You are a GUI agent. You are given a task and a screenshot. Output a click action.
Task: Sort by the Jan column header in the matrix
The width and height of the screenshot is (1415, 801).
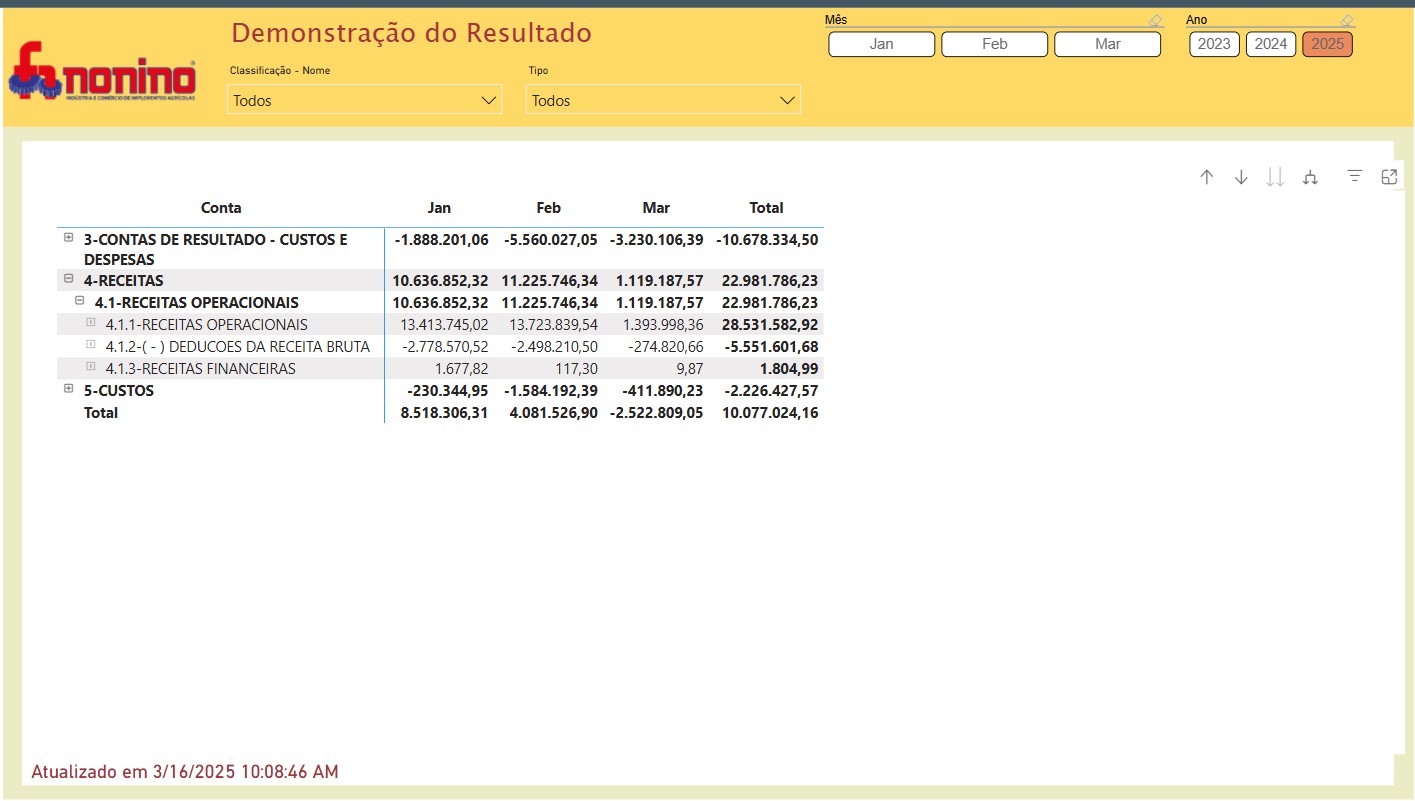(x=439, y=208)
